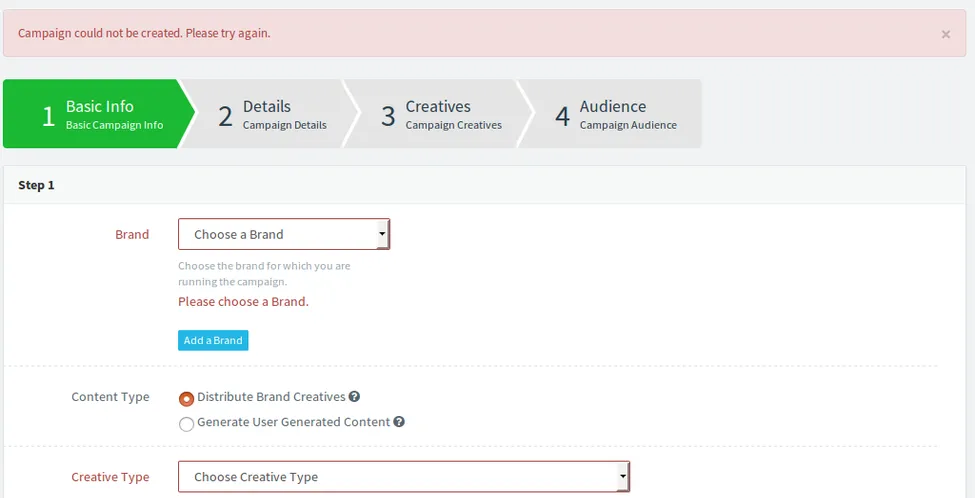The image size is (975, 498).
Task: Click the Content Type label
Action: 110,397
